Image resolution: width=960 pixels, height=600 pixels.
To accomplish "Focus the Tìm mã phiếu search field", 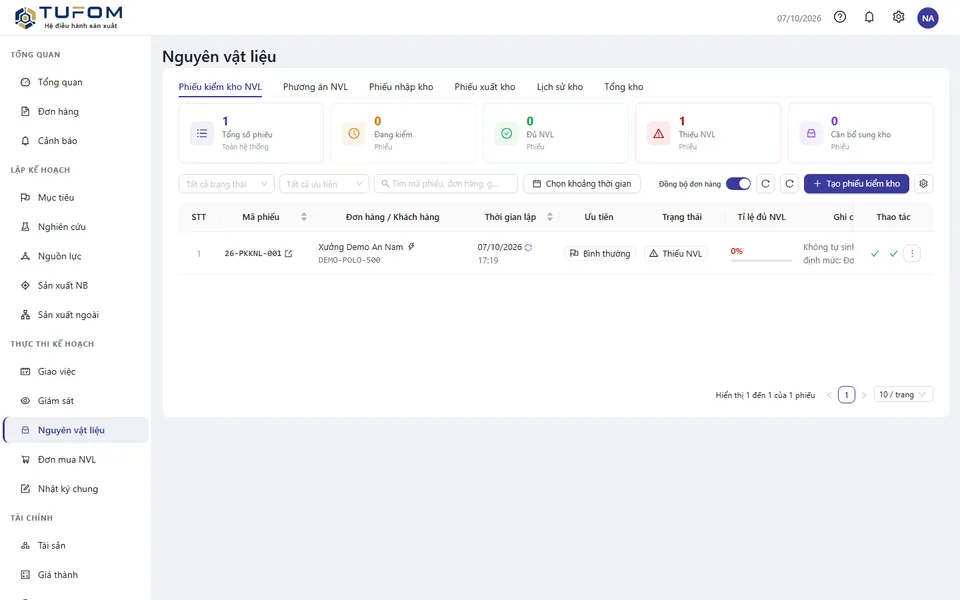I will [446, 184].
